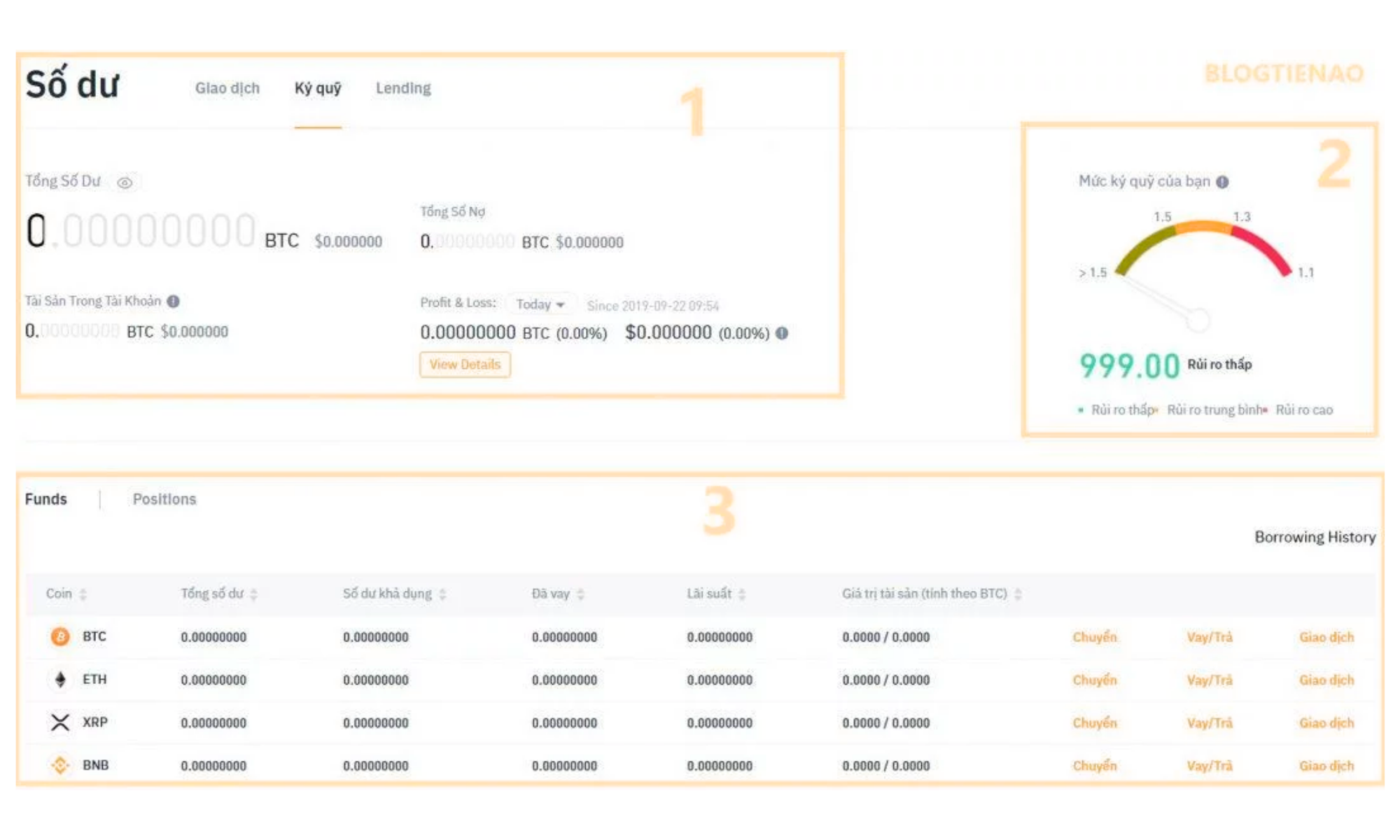The image size is (1400, 840).
Task: Click the View Details button
Action: click(x=465, y=364)
